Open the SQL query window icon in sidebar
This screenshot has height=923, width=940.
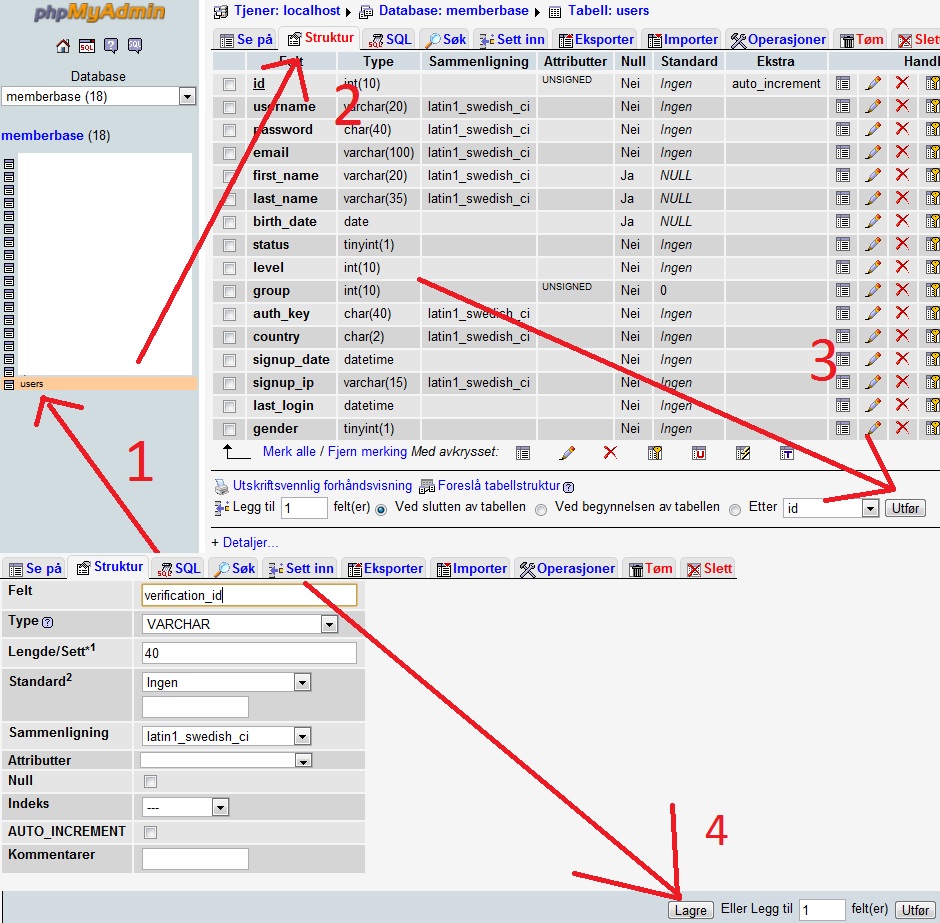click(x=87, y=46)
